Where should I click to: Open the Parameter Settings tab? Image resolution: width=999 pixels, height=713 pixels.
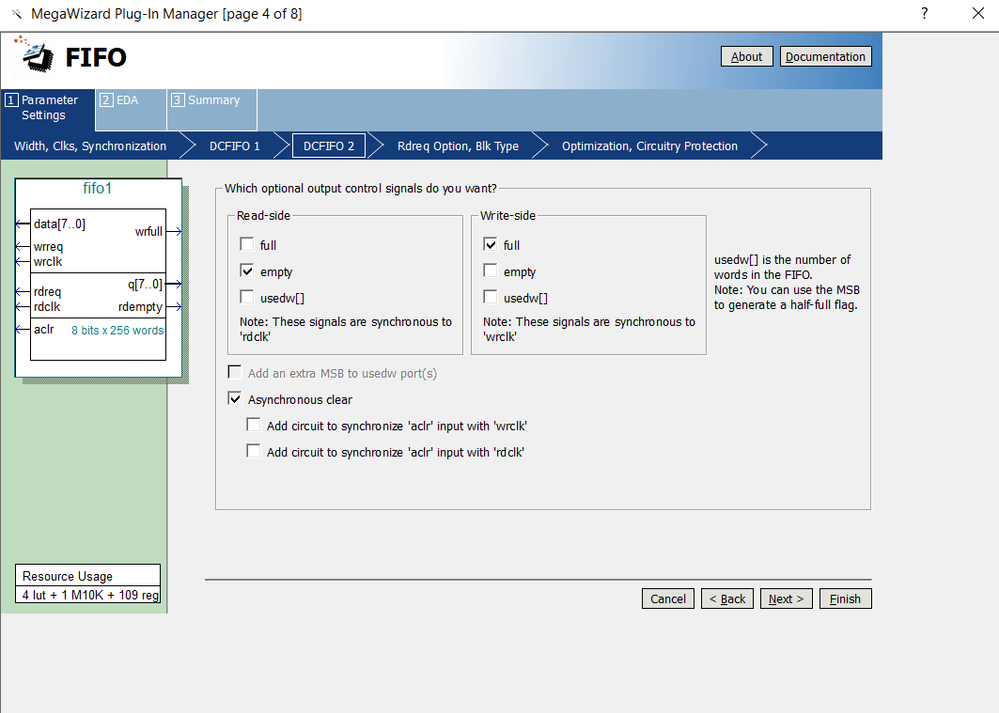[48, 109]
